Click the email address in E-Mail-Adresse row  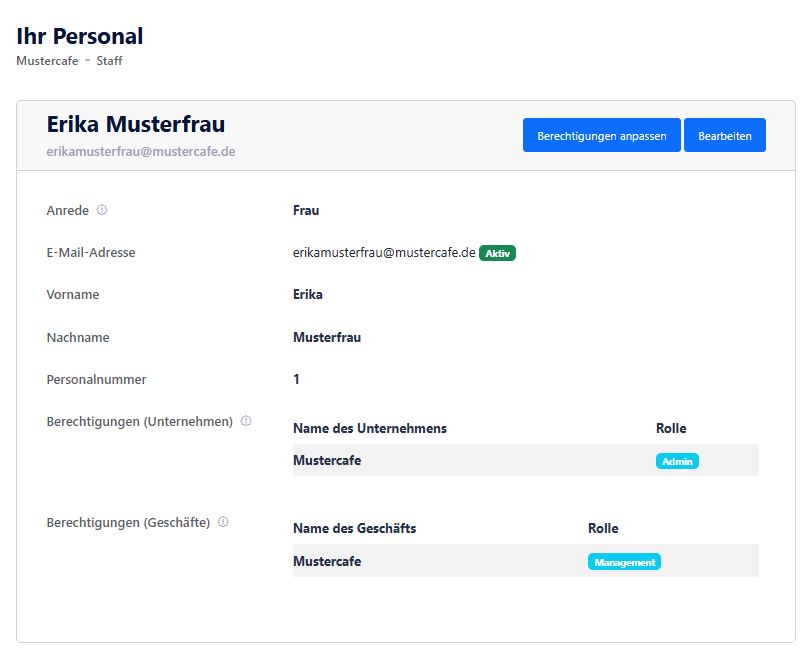(x=384, y=253)
